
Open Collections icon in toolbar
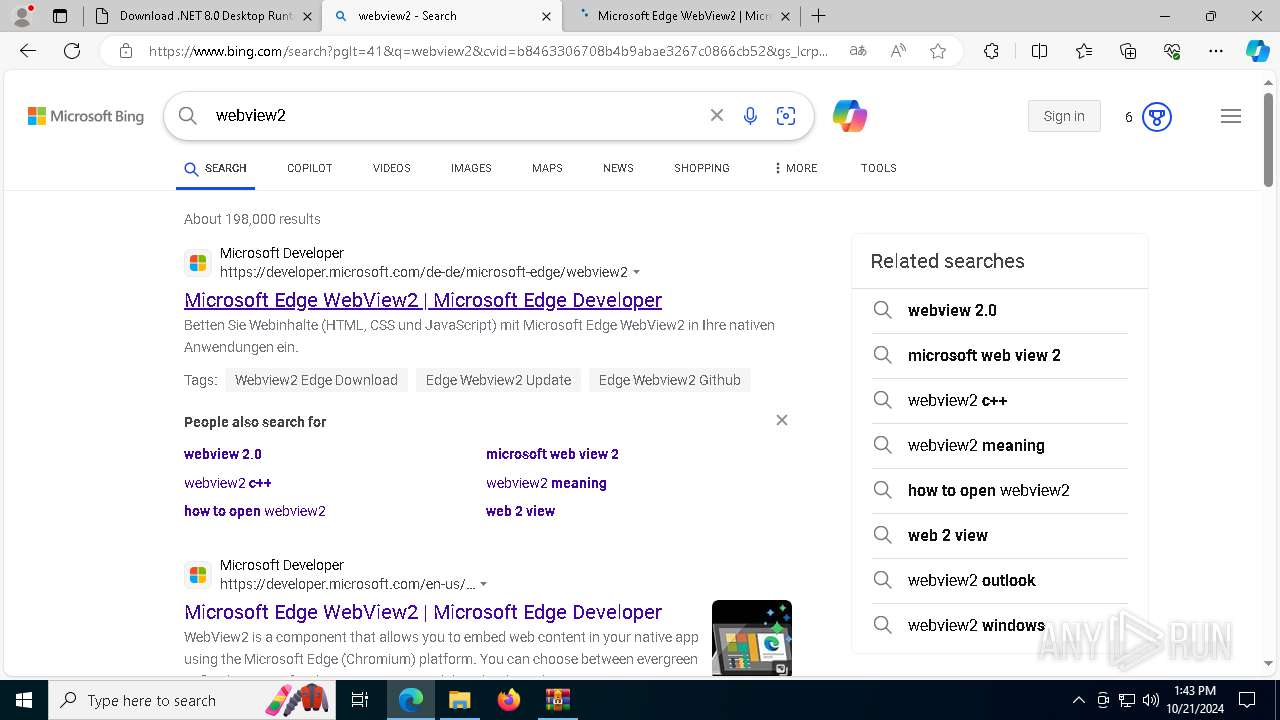point(1128,51)
